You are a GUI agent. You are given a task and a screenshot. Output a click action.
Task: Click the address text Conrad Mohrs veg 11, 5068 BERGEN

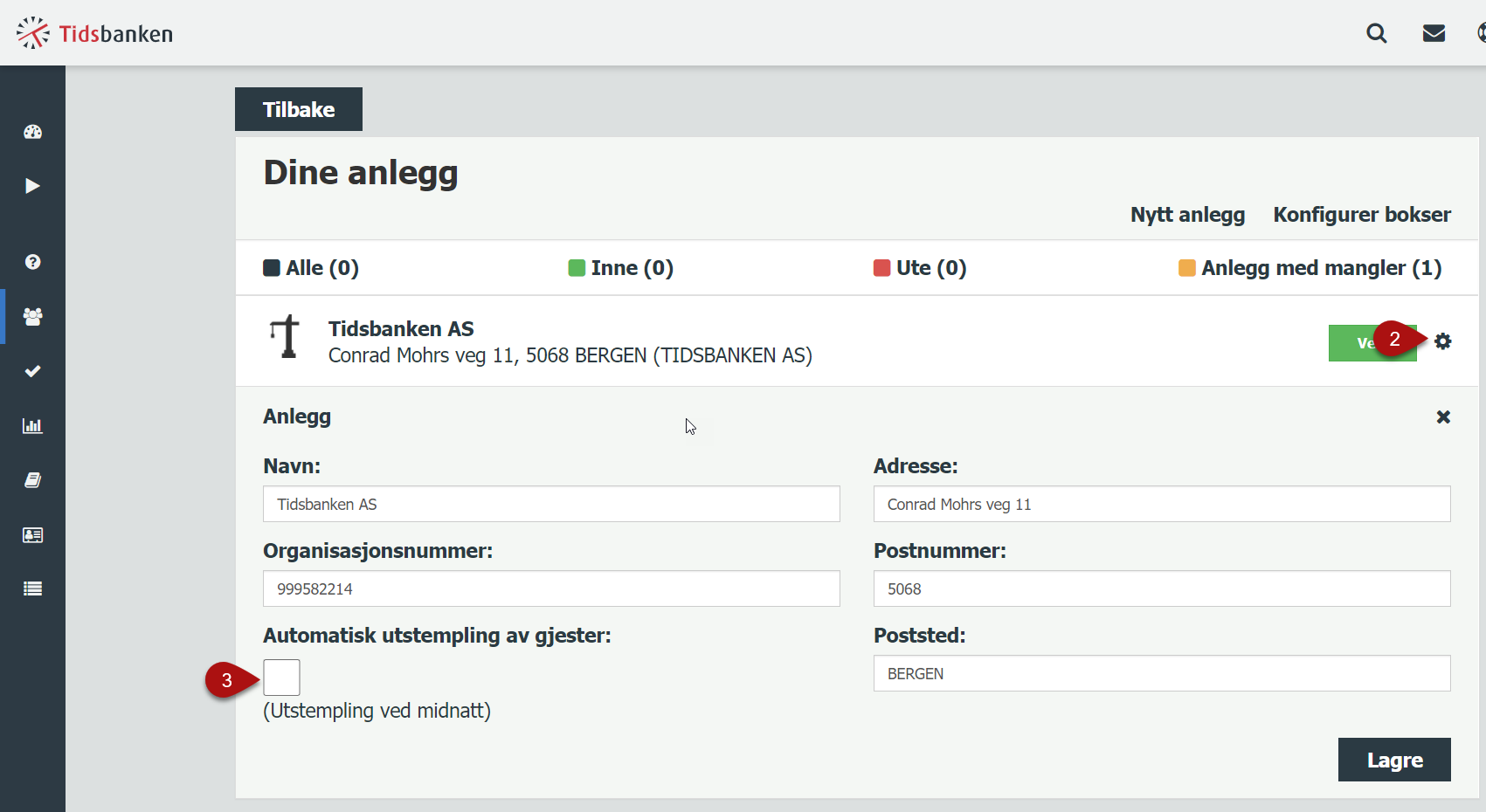[487, 355]
